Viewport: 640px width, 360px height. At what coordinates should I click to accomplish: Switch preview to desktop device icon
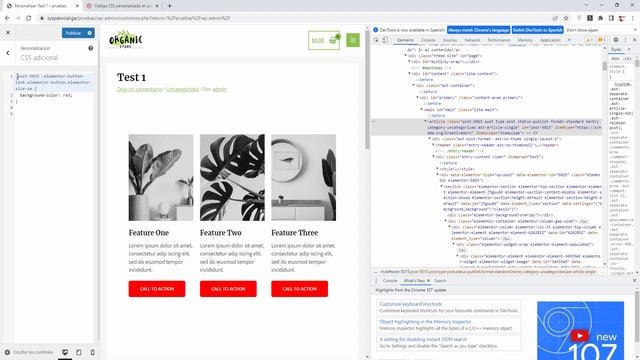[65, 352]
